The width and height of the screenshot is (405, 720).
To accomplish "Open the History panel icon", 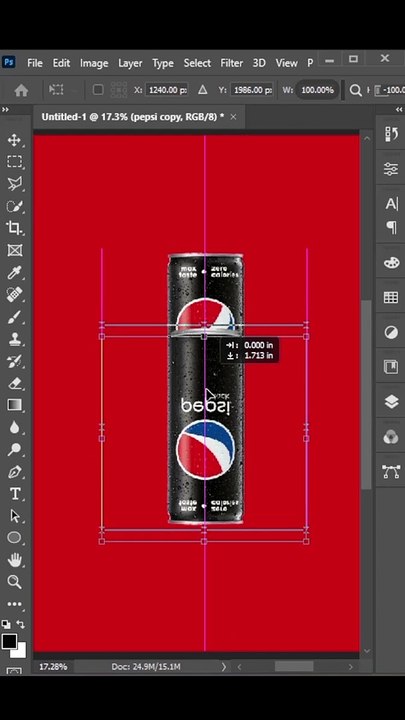I will coord(391,134).
